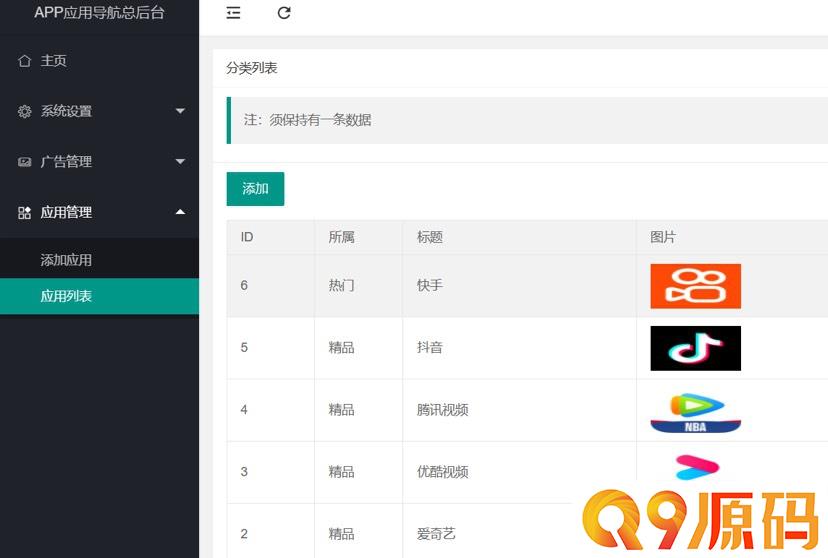This screenshot has width=828, height=558.
Task: Click the home icon beside 主页
Action: [24, 61]
